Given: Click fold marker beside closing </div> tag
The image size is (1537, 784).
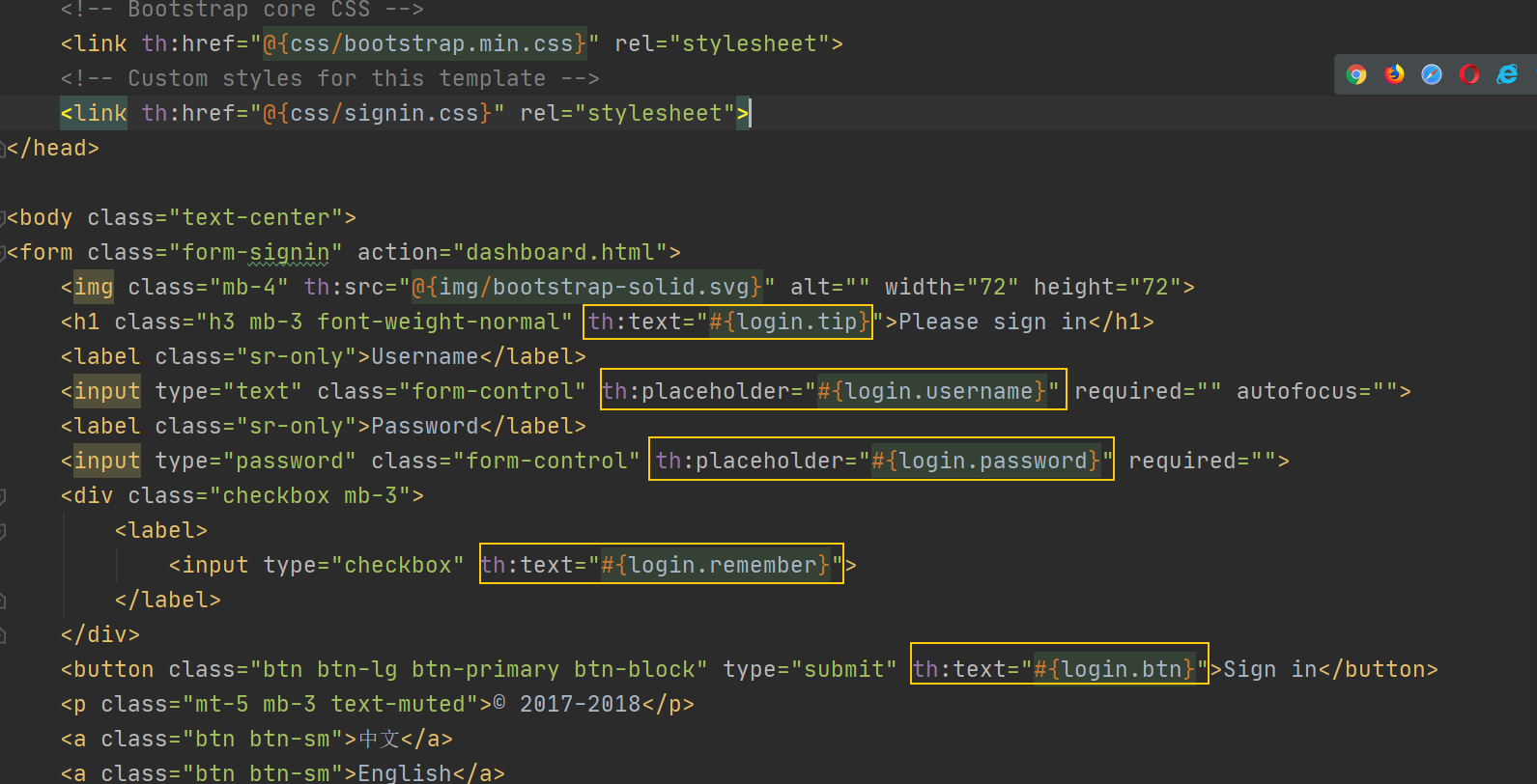Looking at the screenshot, I should 3,635.
